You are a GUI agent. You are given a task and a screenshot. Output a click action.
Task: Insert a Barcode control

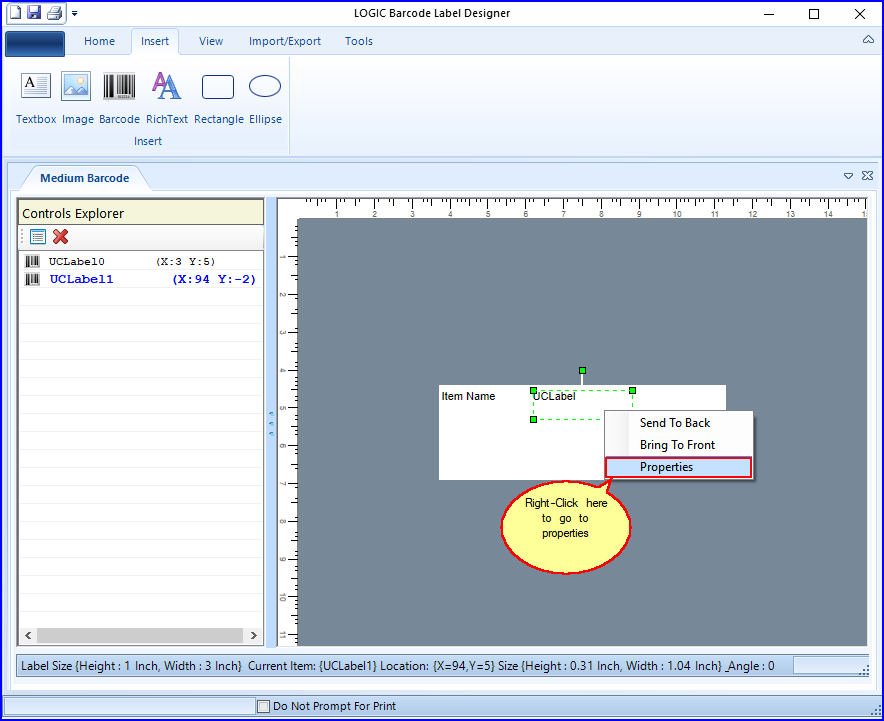pyautogui.click(x=119, y=98)
